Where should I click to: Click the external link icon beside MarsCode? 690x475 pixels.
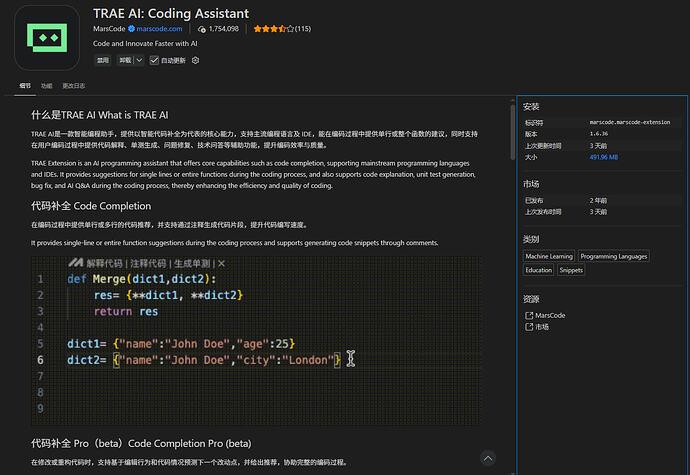point(529,315)
